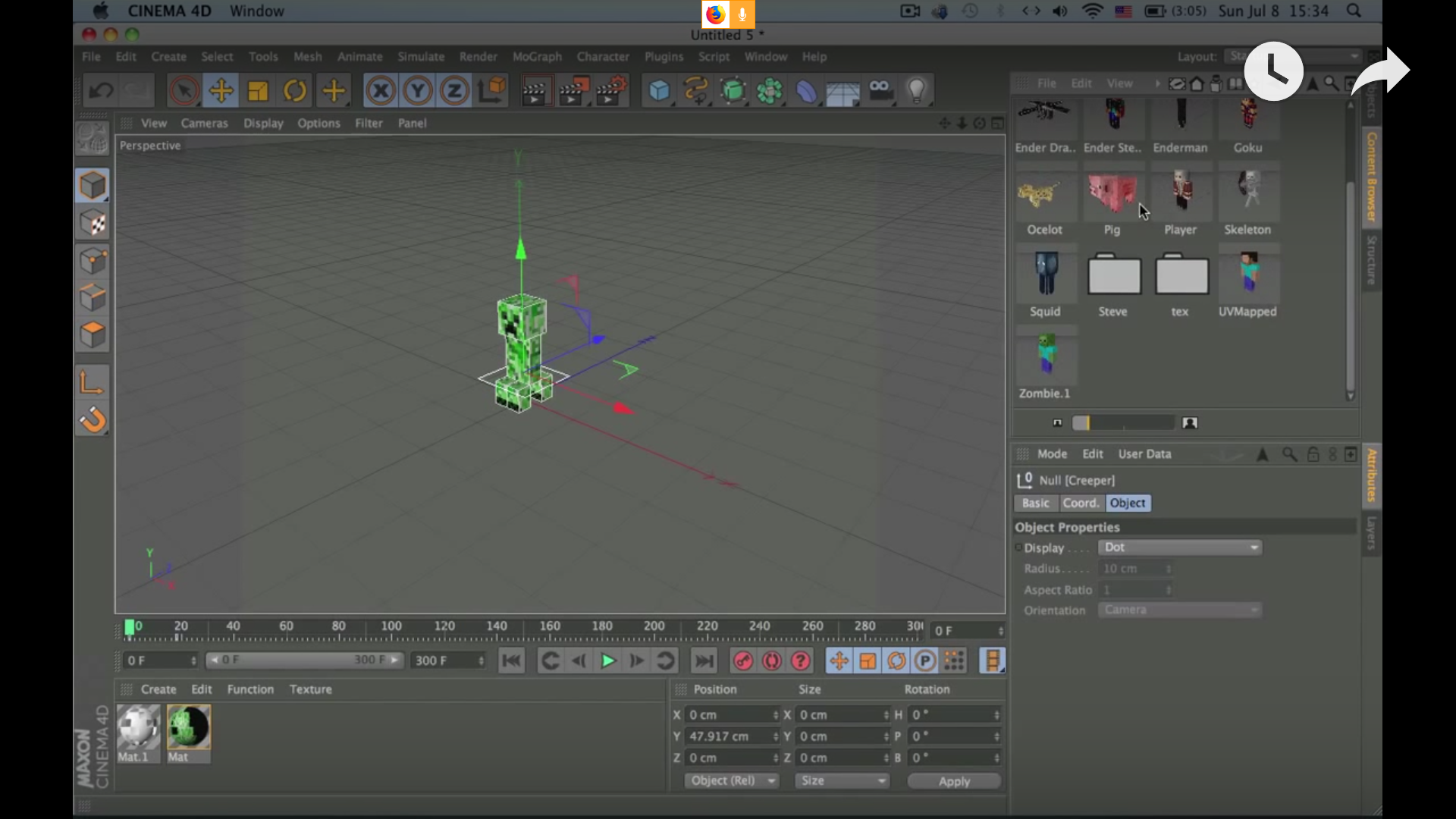Viewport: 1456px width, 819px height.
Task: Open Render Settings icon
Action: (x=611, y=91)
